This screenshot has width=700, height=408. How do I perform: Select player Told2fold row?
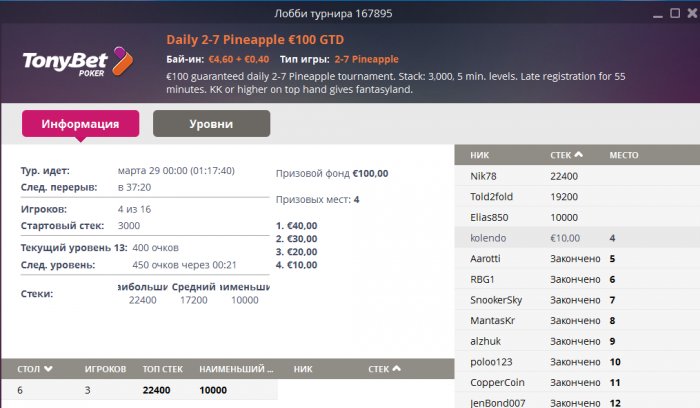(577, 196)
